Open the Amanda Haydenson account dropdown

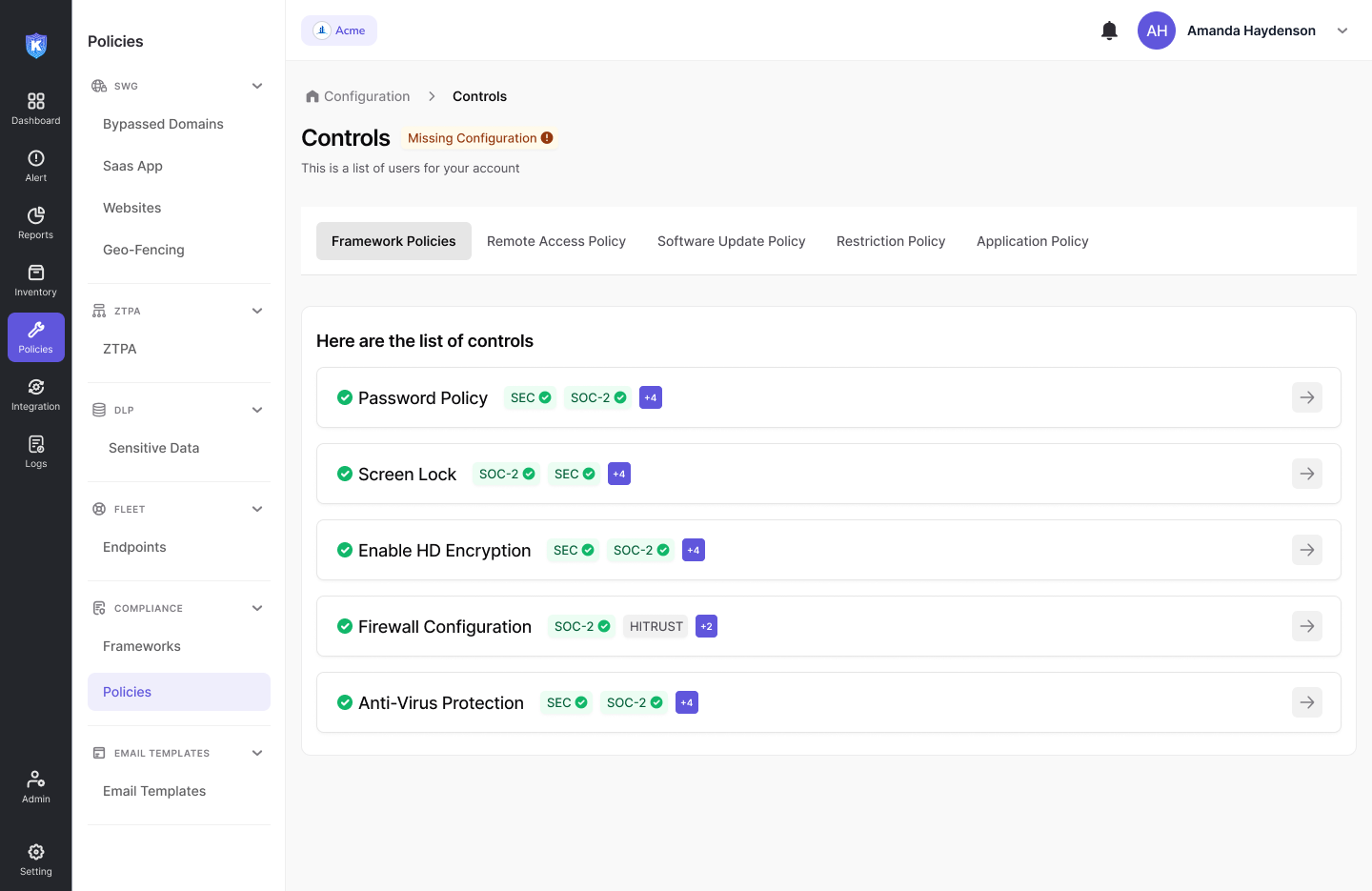pyautogui.click(x=1342, y=30)
